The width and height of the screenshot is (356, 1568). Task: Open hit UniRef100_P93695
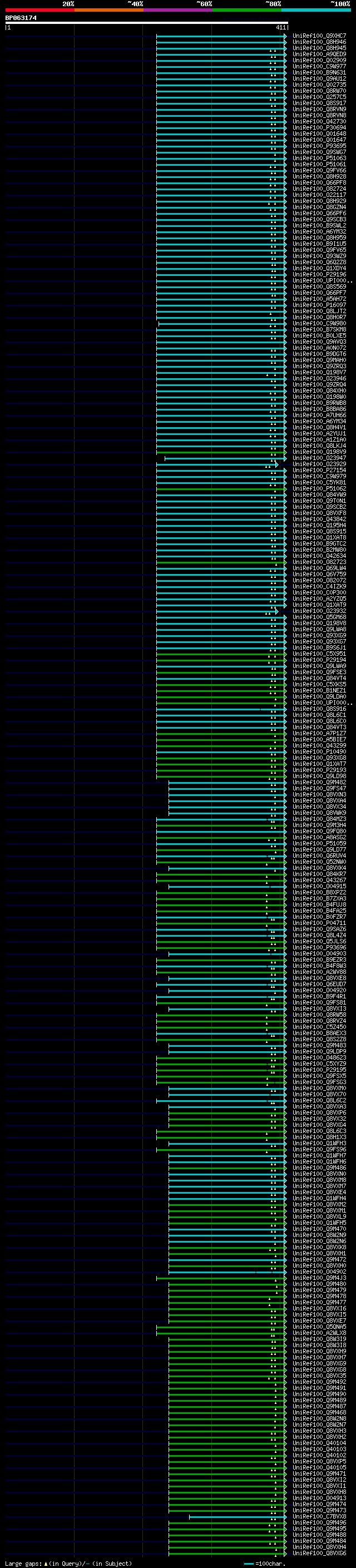click(x=319, y=146)
